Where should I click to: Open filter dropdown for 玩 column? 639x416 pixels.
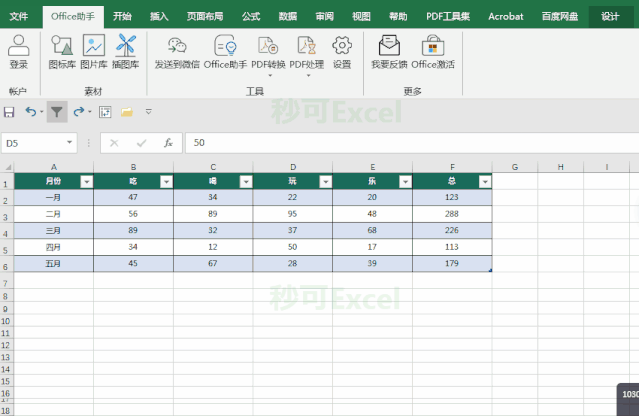(326, 182)
